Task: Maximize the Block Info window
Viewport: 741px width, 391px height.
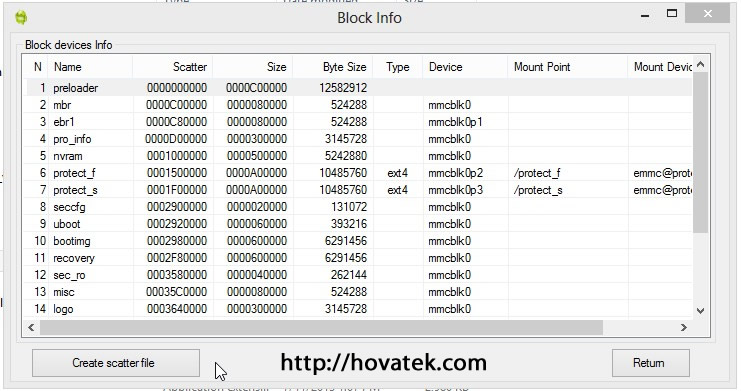Action: click(x=672, y=14)
